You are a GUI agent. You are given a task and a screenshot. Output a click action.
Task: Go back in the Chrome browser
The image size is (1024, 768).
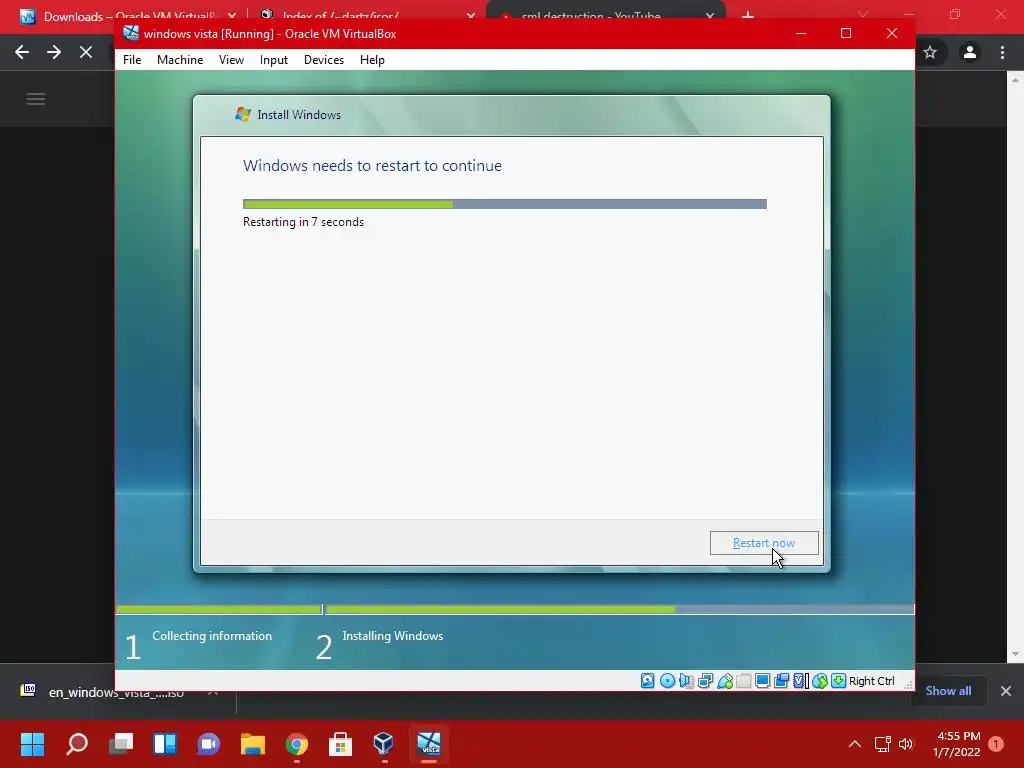(x=22, y=52)
